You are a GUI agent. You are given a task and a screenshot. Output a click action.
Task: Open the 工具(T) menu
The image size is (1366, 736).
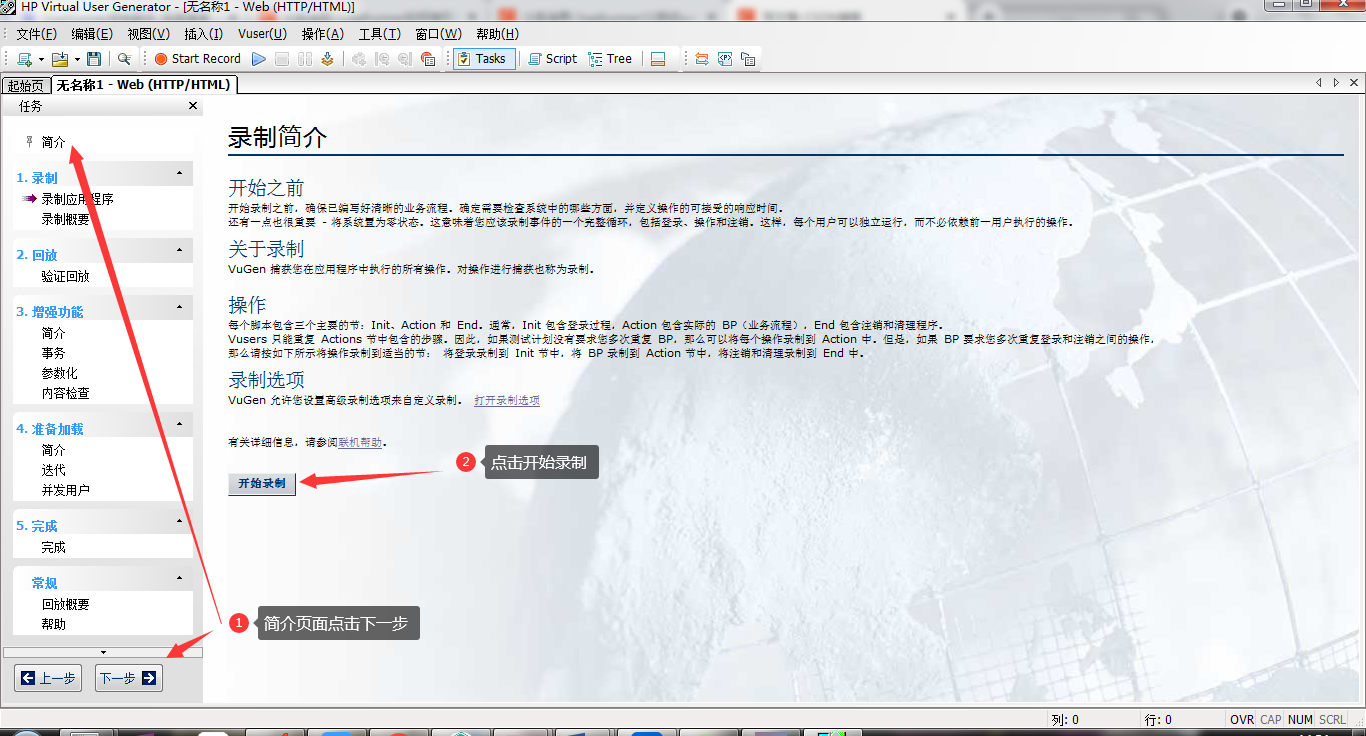point(379,34)
